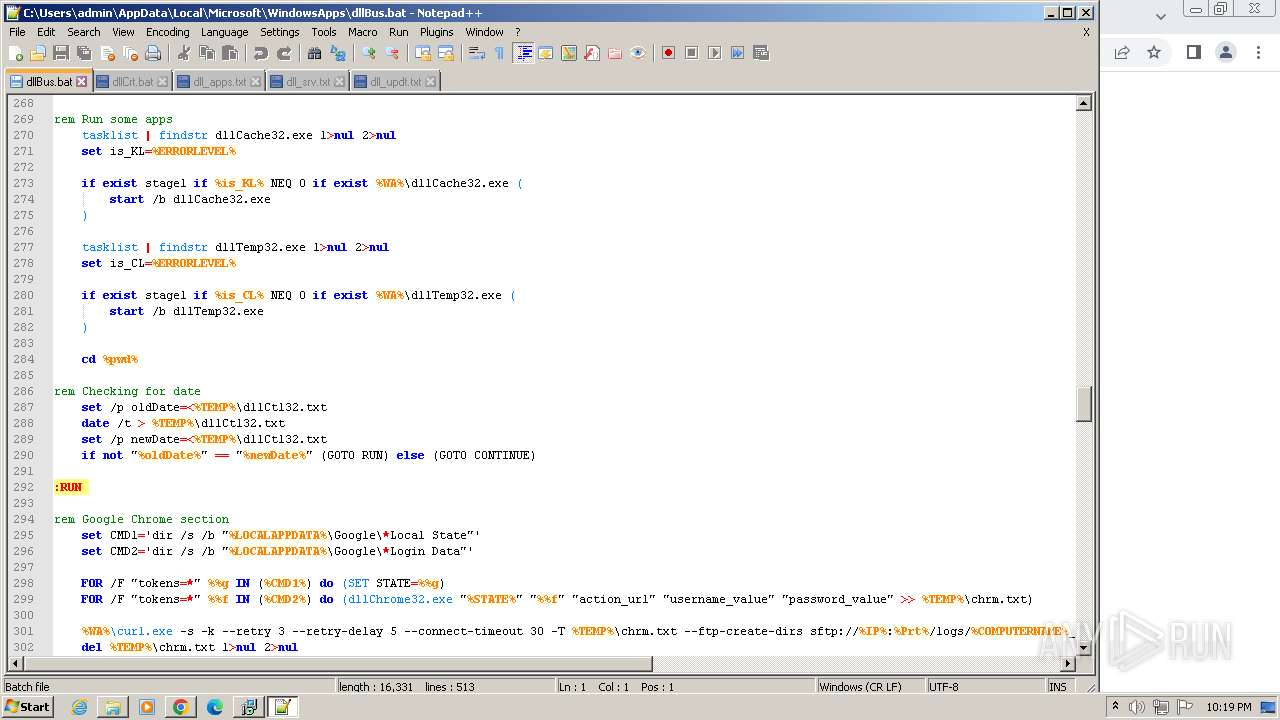The image size is (1280, 720).
Task: Run macro multiple times icon
Action: point(737,53)
